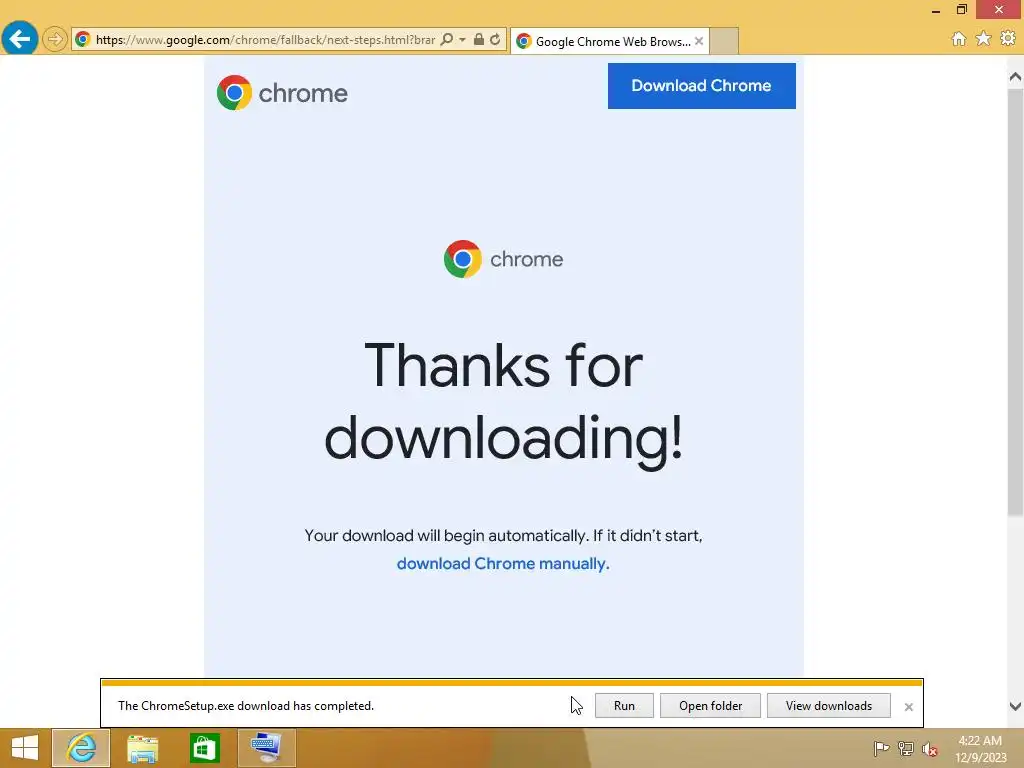Refresh the page with reload icon
Viewport: 1024px width, 768px height.
495,39
